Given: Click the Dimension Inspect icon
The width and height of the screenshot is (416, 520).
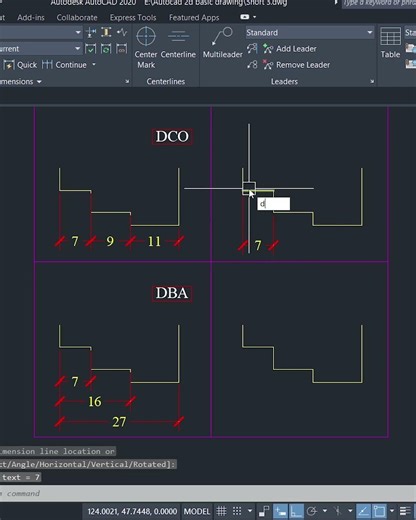Looking at the screenshot, I should coord(90,49).
